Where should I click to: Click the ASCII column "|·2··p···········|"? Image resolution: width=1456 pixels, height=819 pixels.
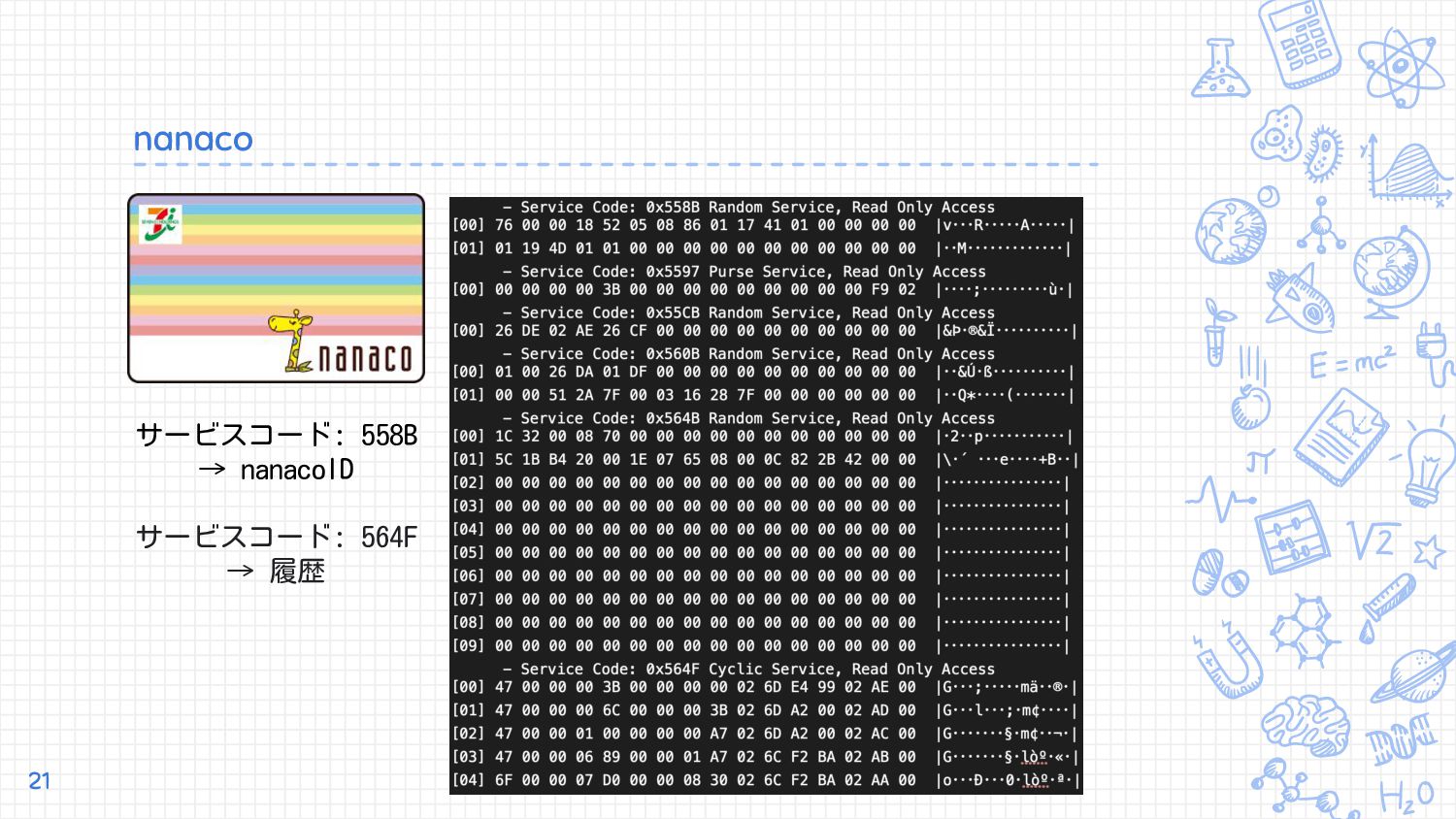(x=1006, y=437)
